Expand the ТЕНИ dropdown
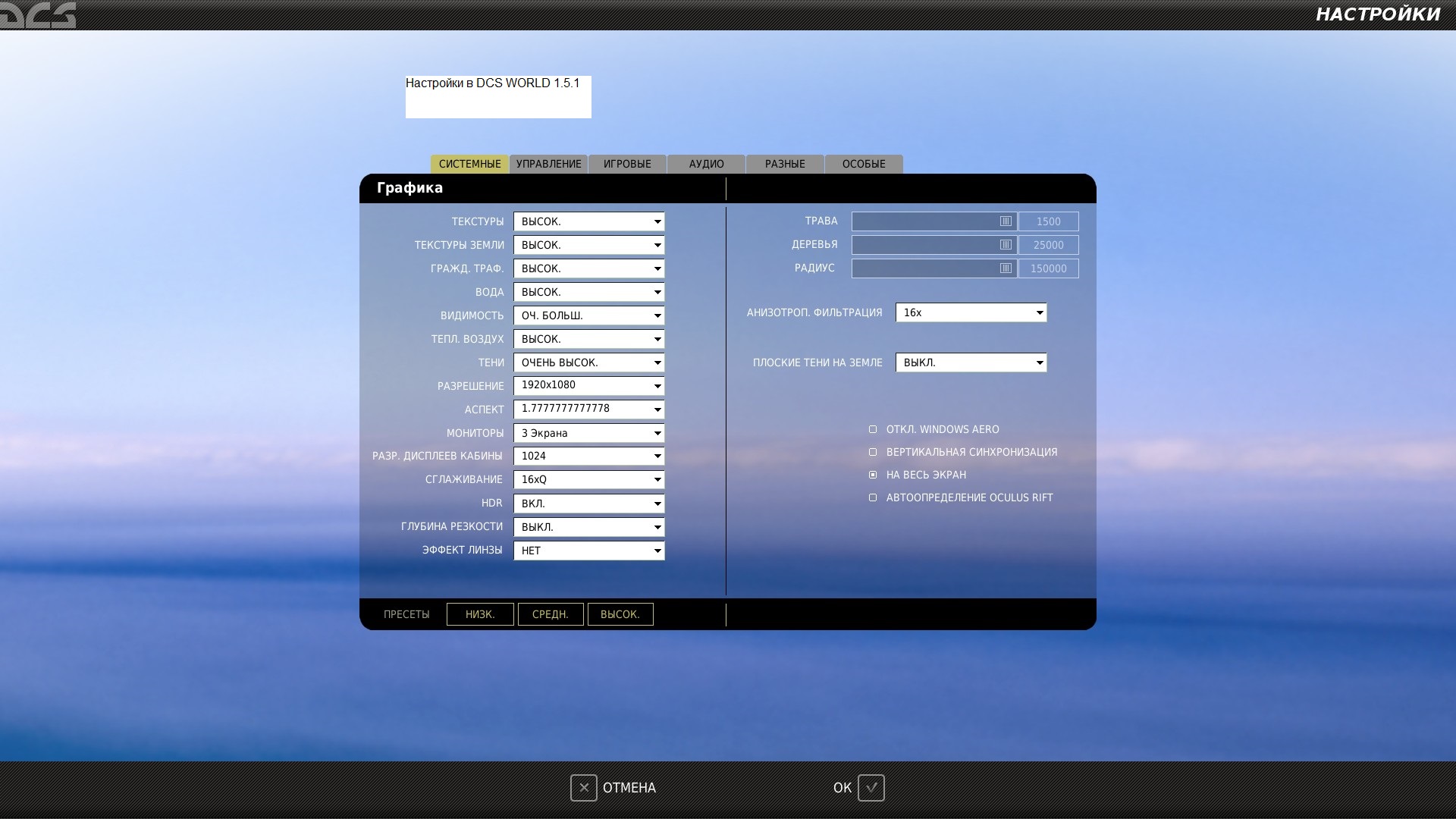1456x819 pixels. 588,362
